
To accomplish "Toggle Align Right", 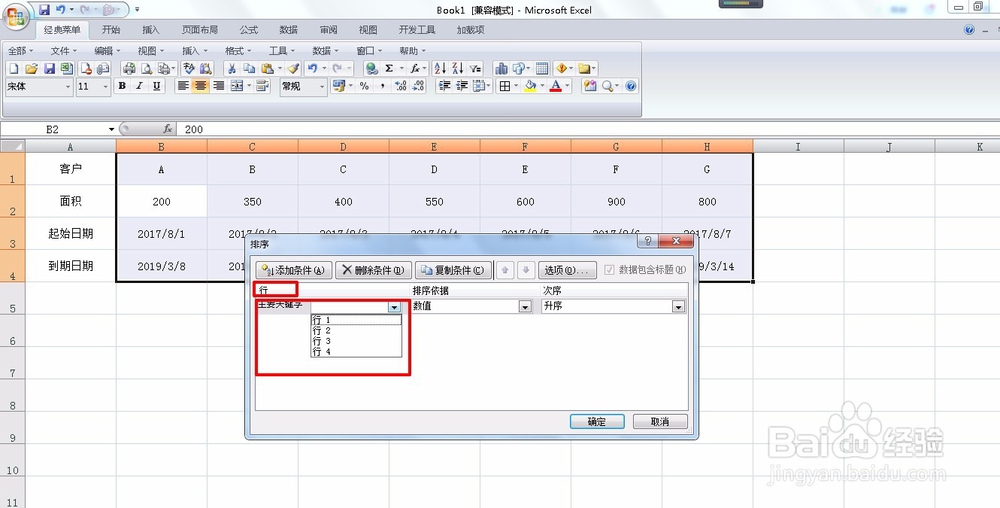I will (x=219, y=86).
